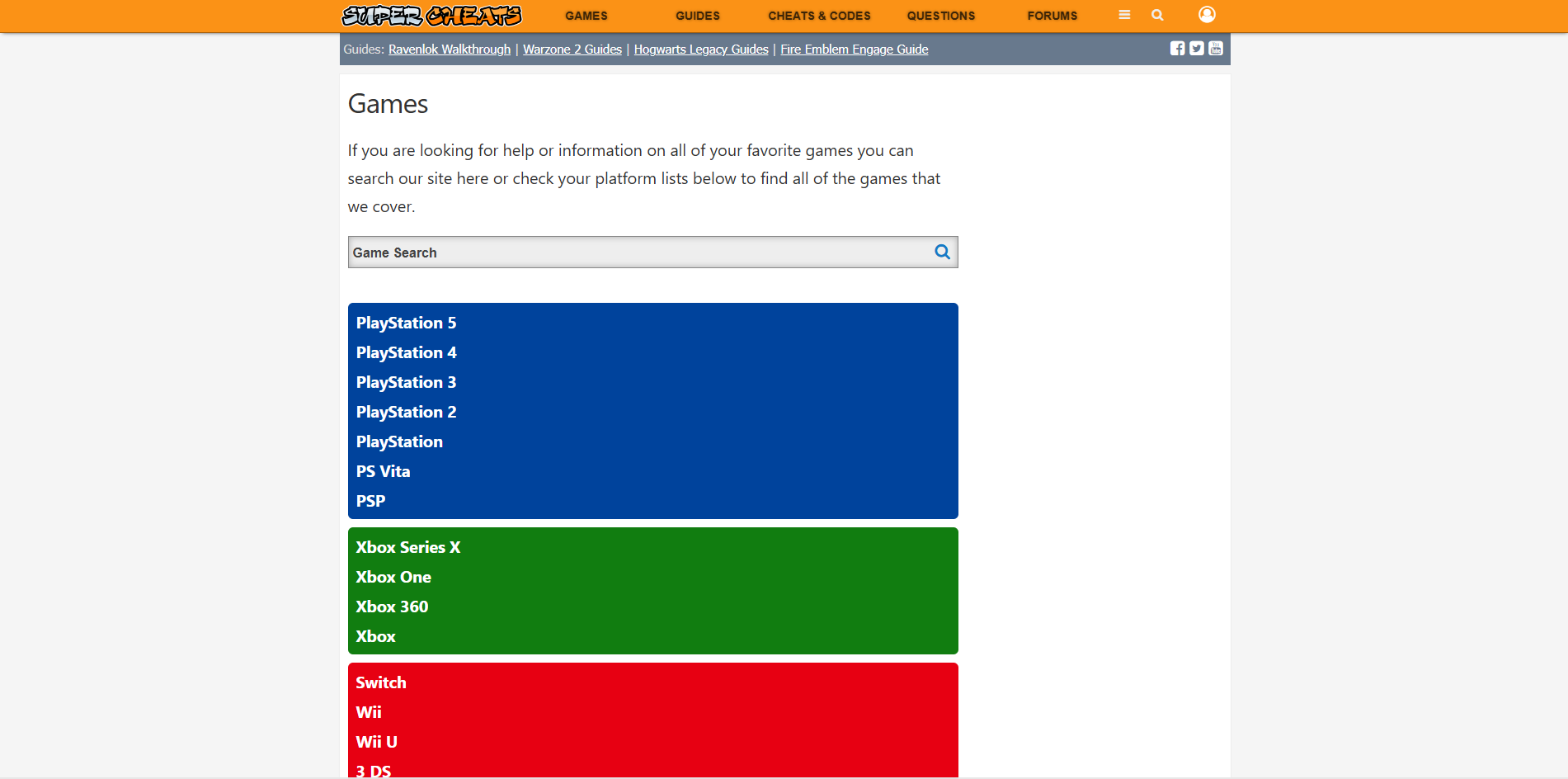Select the 3 DS platform
1568x779 pixels.
point(374,771)
